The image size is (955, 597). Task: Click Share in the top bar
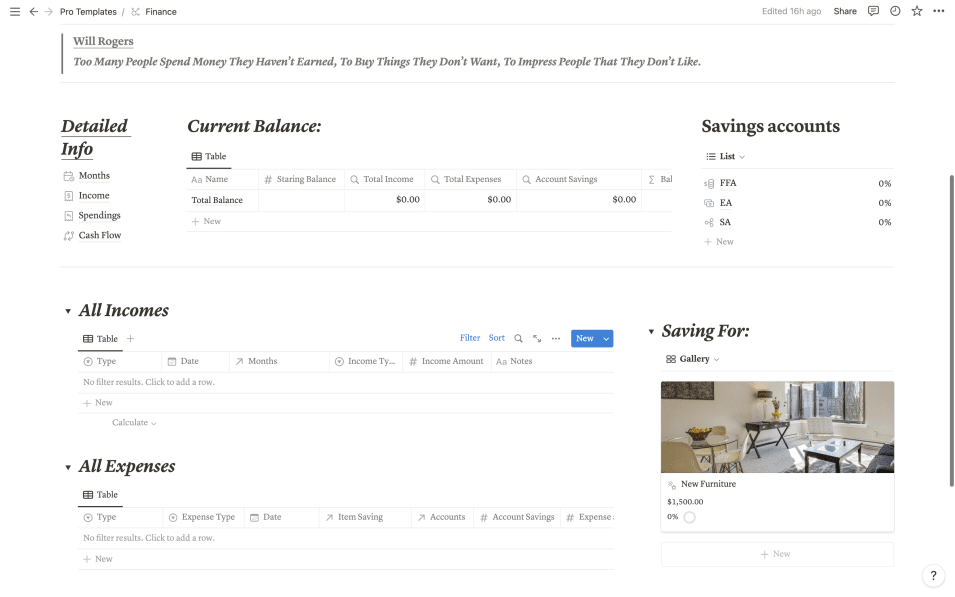pos(845,11)
